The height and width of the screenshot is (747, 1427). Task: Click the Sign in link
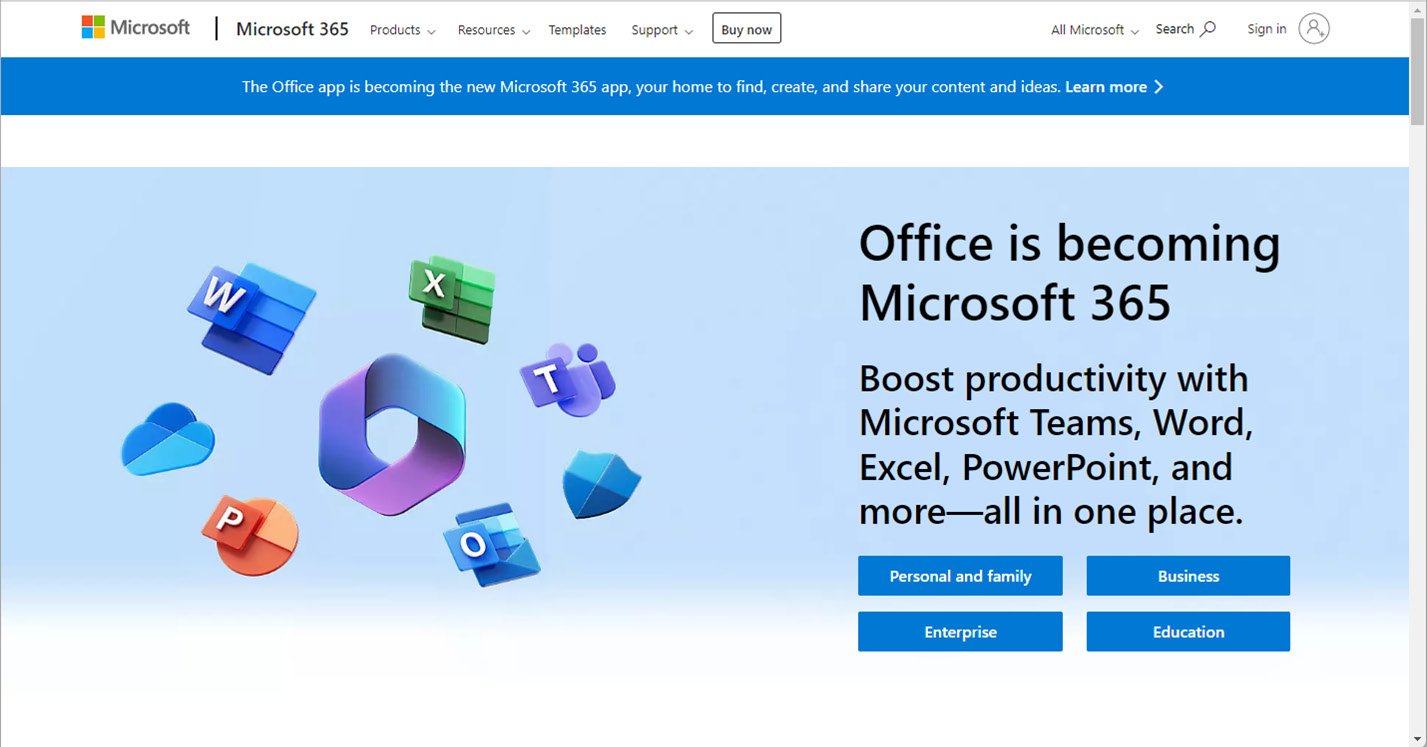tap(1266, 29)
